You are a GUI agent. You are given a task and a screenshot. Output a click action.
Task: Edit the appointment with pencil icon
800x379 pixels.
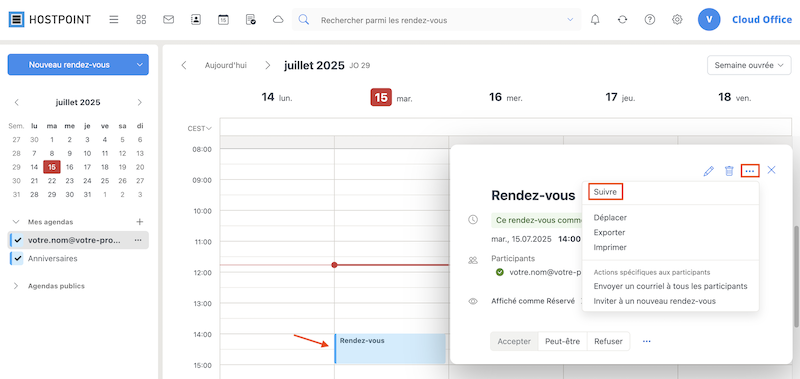tap(709, 171)
